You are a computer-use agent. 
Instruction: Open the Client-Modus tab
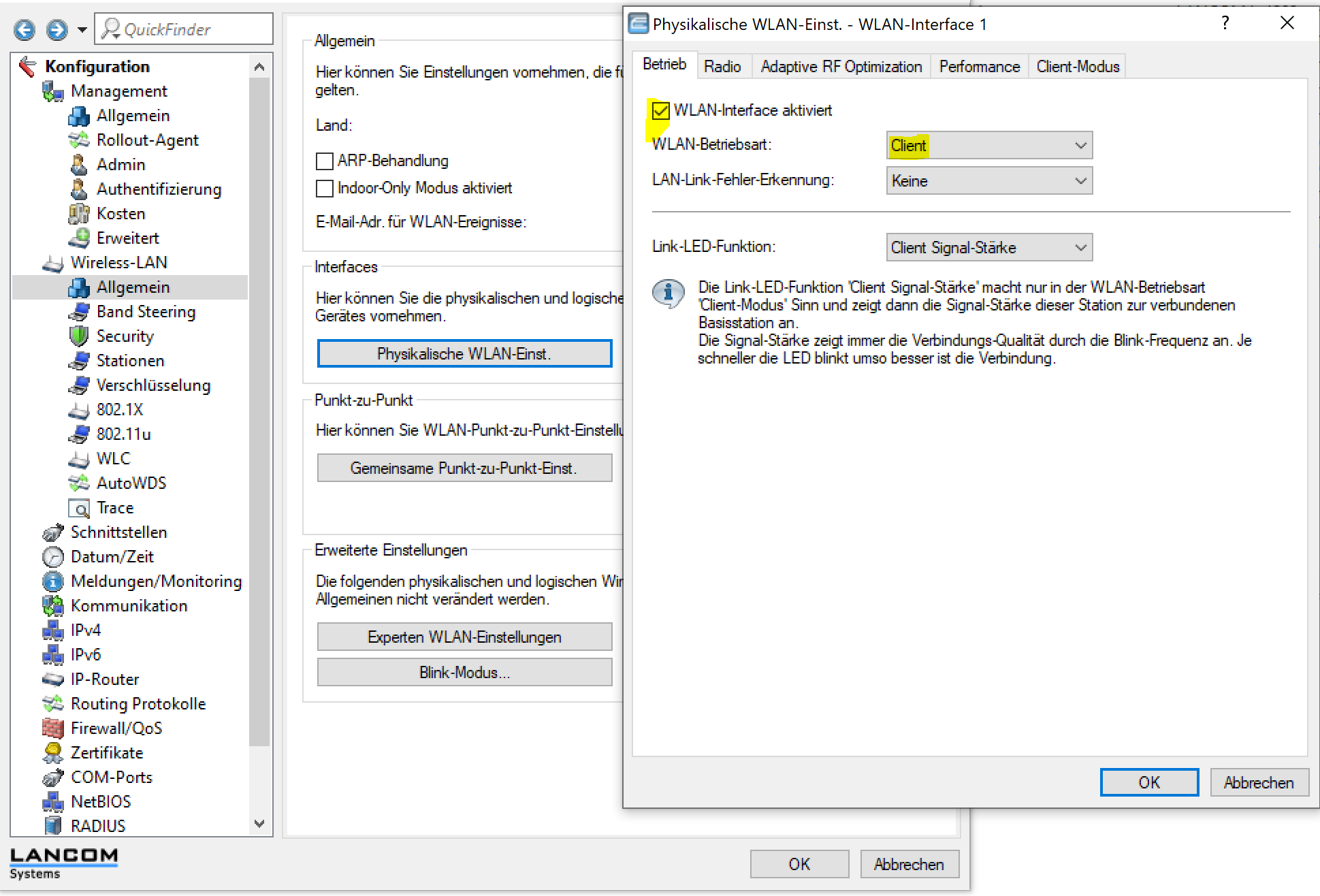[x=1078, y=67]
